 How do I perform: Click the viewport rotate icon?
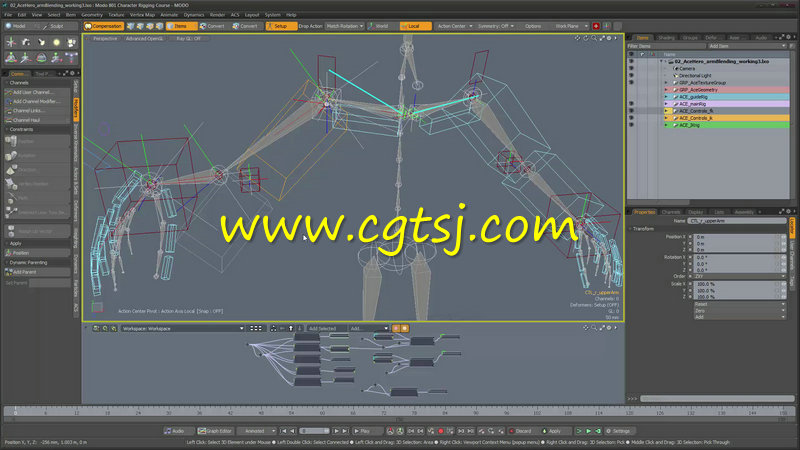(x=585, y=38)
